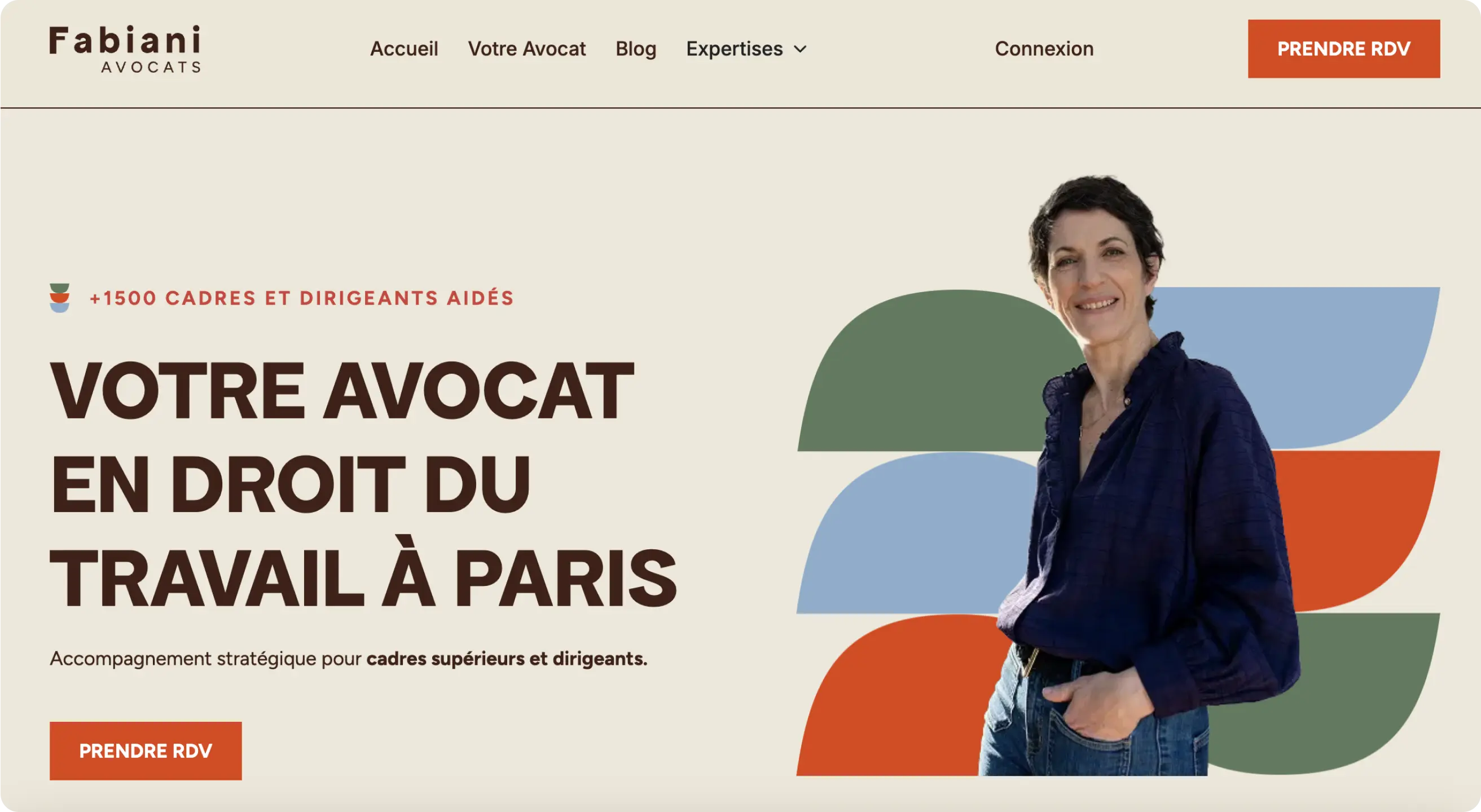Click the Accompagnement stratégique subtitle text

click(x=349, y=659)
